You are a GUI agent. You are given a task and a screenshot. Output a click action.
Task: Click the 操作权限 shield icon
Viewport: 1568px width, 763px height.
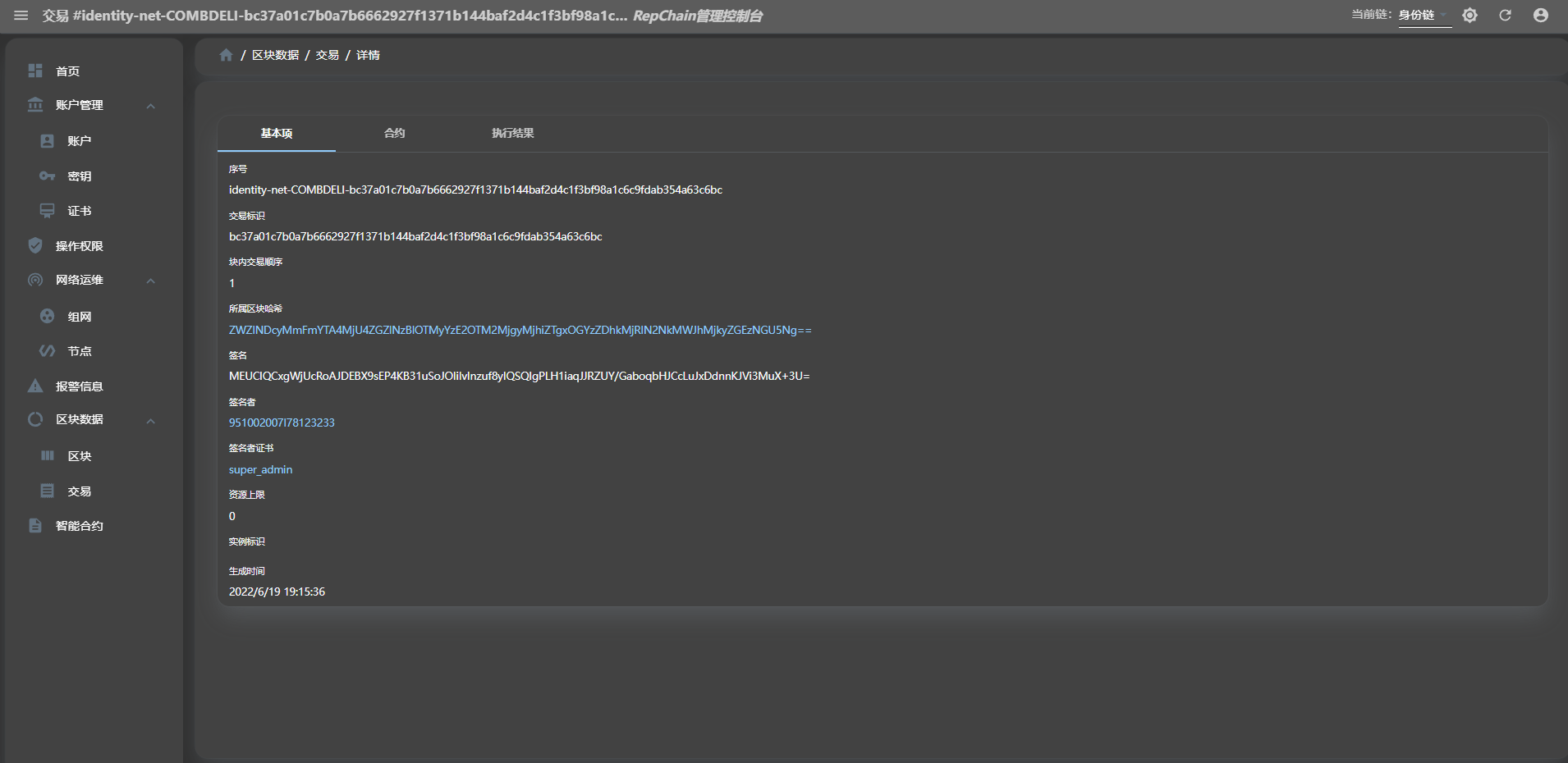35,245
